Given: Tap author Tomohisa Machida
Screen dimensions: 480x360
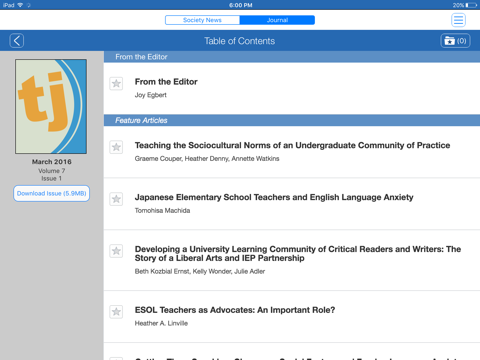Looking at the screenshot, I should (x=162, y=210).
